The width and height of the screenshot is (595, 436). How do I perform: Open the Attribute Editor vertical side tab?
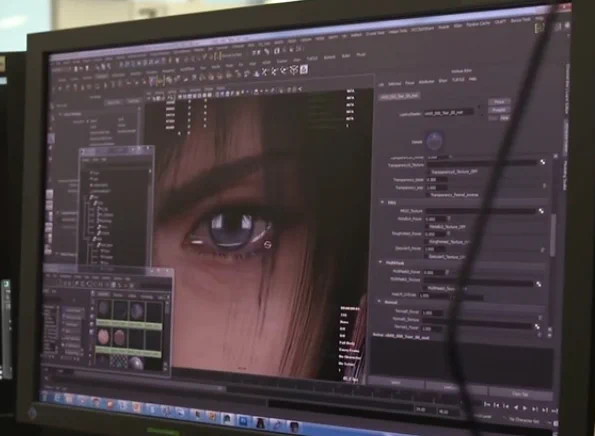565,137
